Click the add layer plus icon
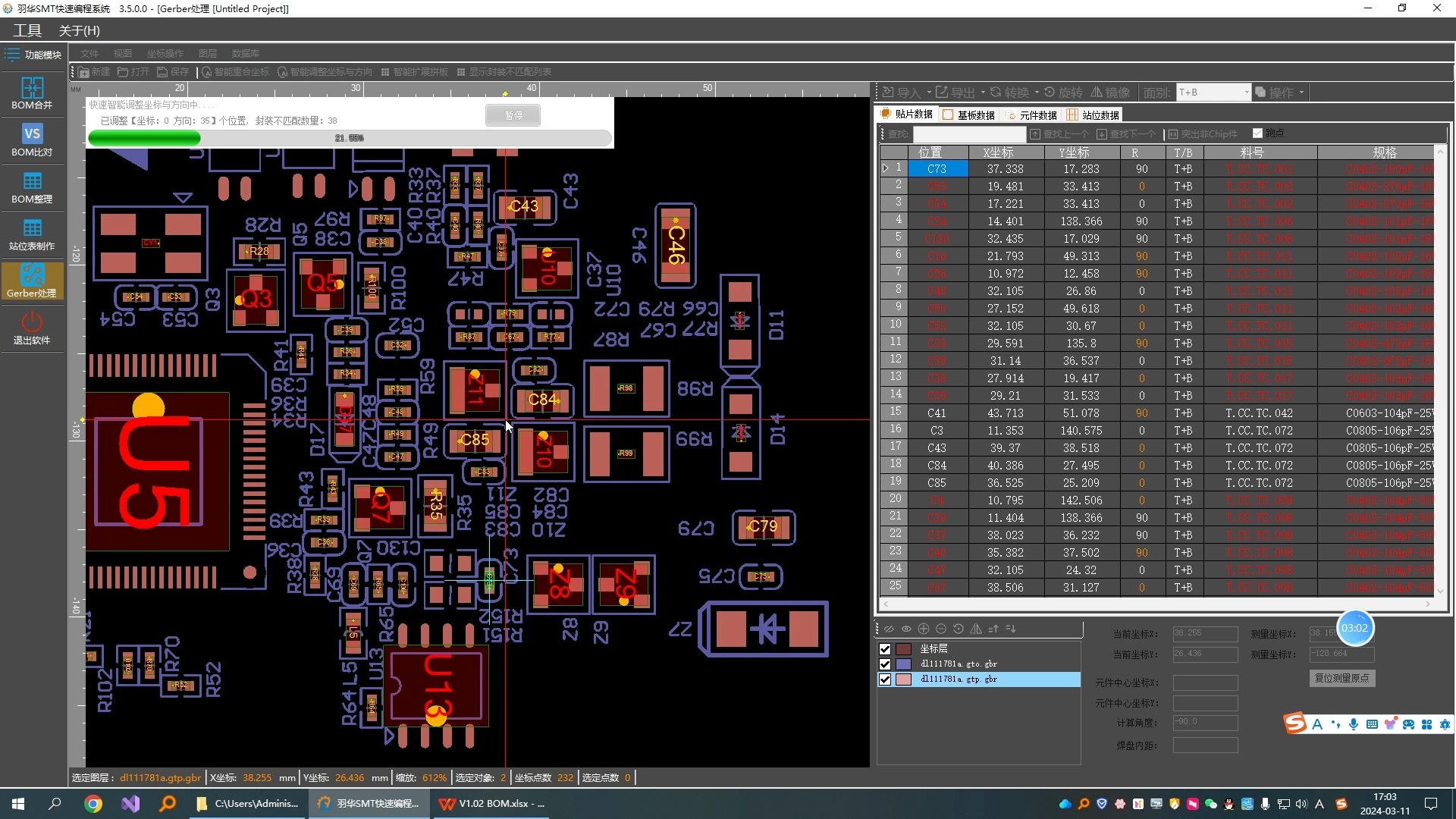Image resolution: width=1456 pixels, height=819 pixels. coord(924,629)
